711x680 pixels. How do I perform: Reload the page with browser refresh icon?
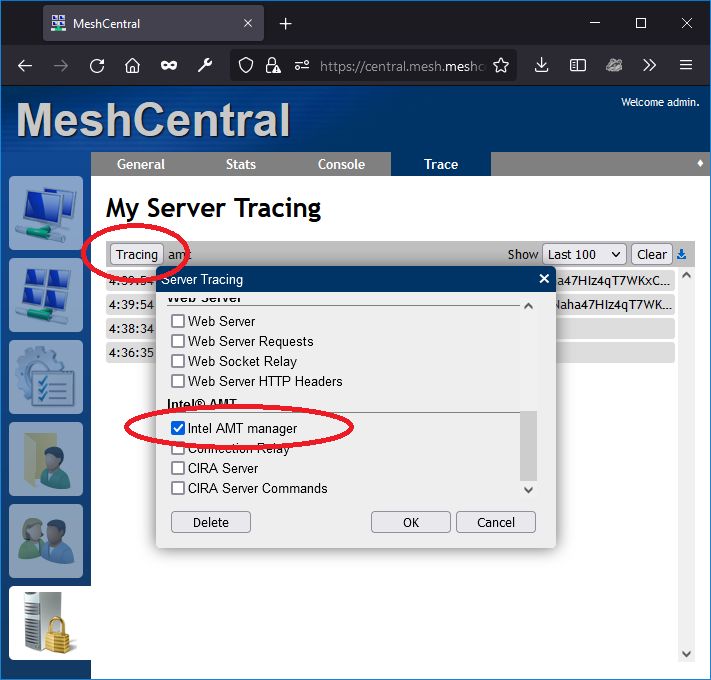pyautogui.click(x=97, y=66)
